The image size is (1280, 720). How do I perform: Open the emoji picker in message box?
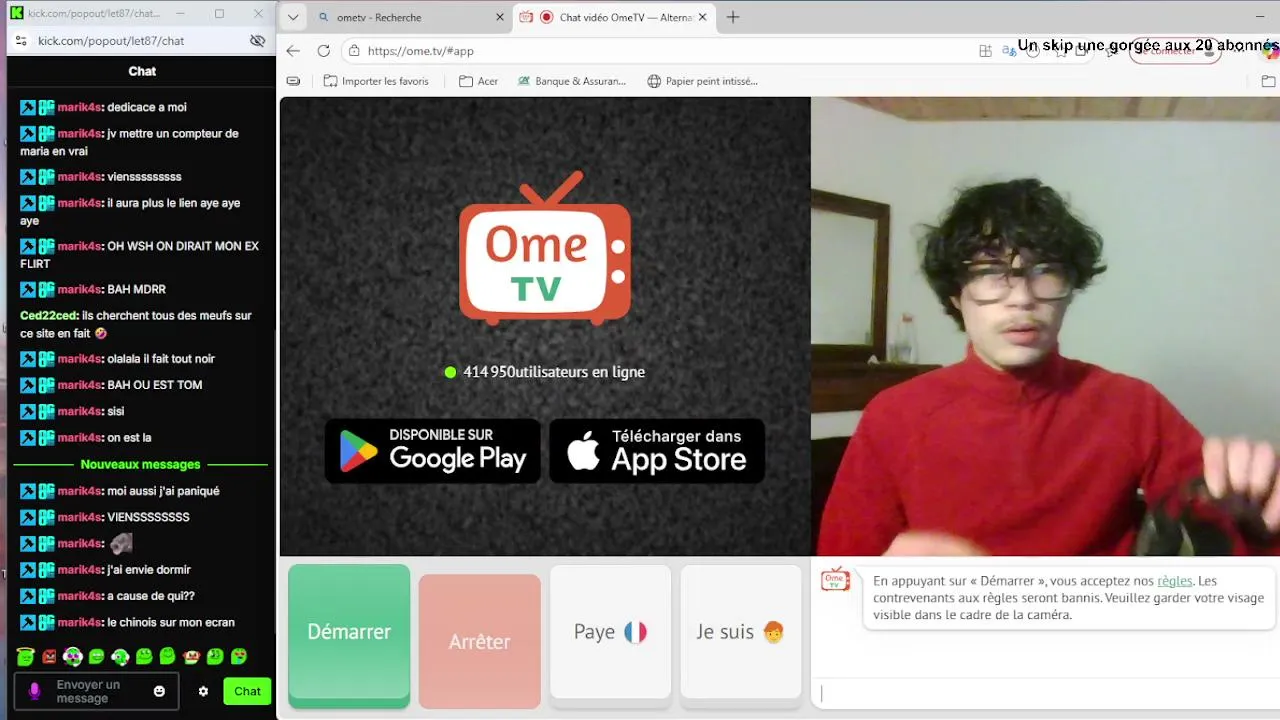pyautogui.click(x=159, y=691)
